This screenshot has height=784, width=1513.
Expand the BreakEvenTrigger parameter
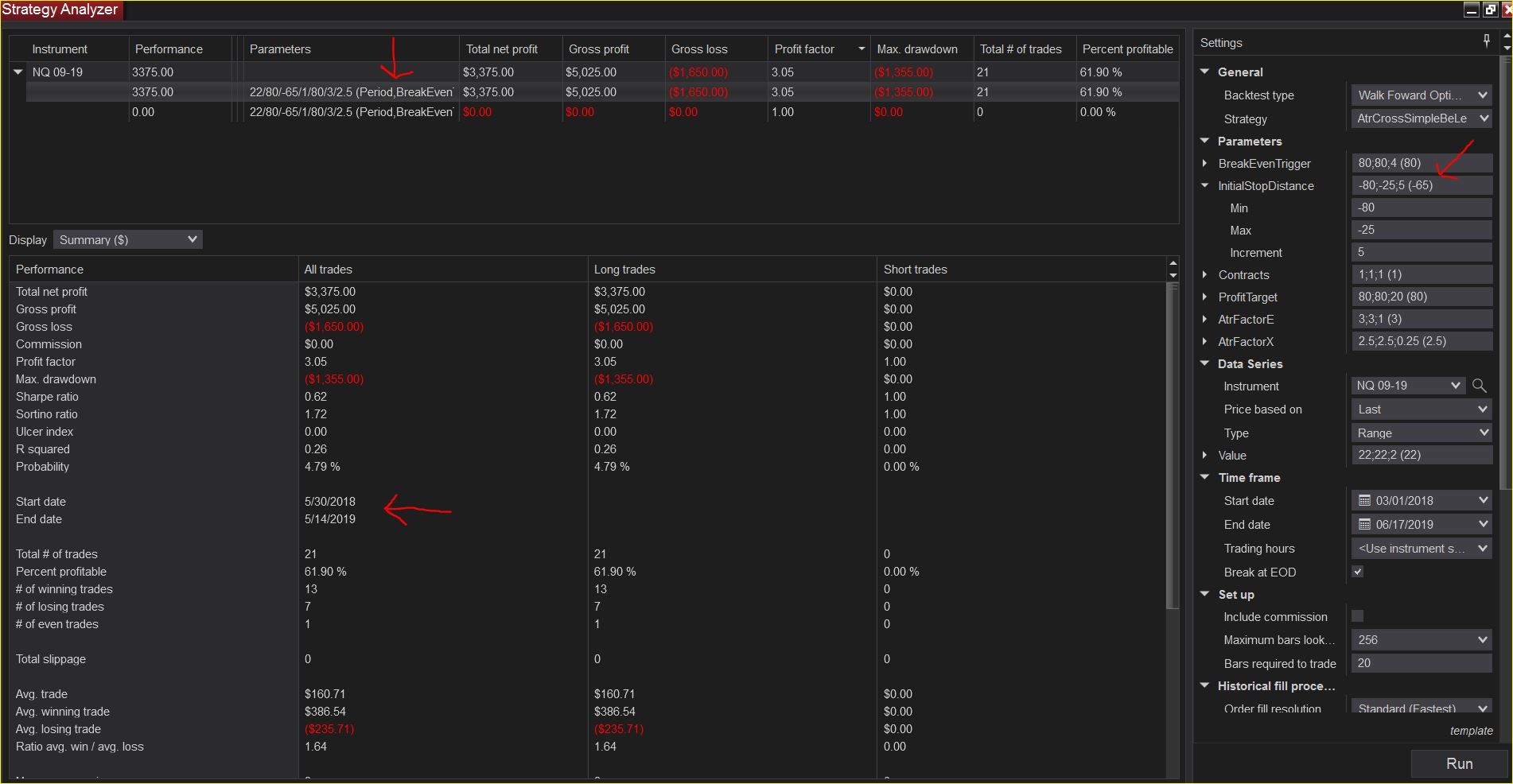(1205, 163)
